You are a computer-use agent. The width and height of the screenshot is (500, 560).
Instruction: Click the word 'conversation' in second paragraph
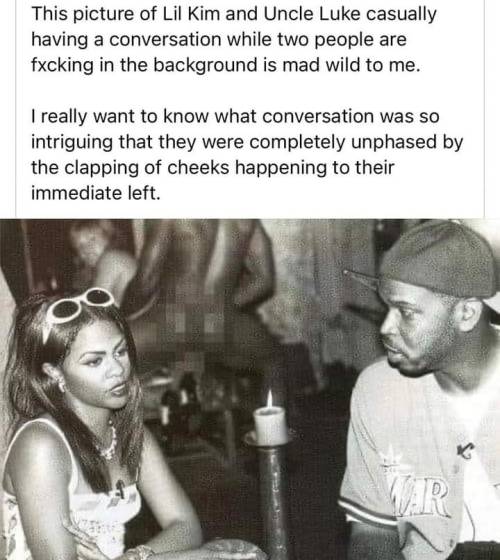[x=319, y=116]
